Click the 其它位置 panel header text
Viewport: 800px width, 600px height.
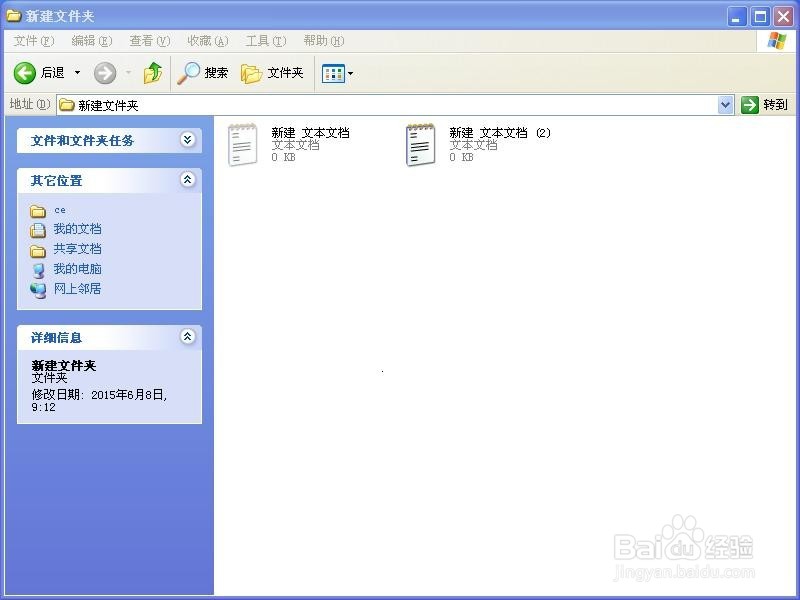pyautogui.click(x=56, y=181)
